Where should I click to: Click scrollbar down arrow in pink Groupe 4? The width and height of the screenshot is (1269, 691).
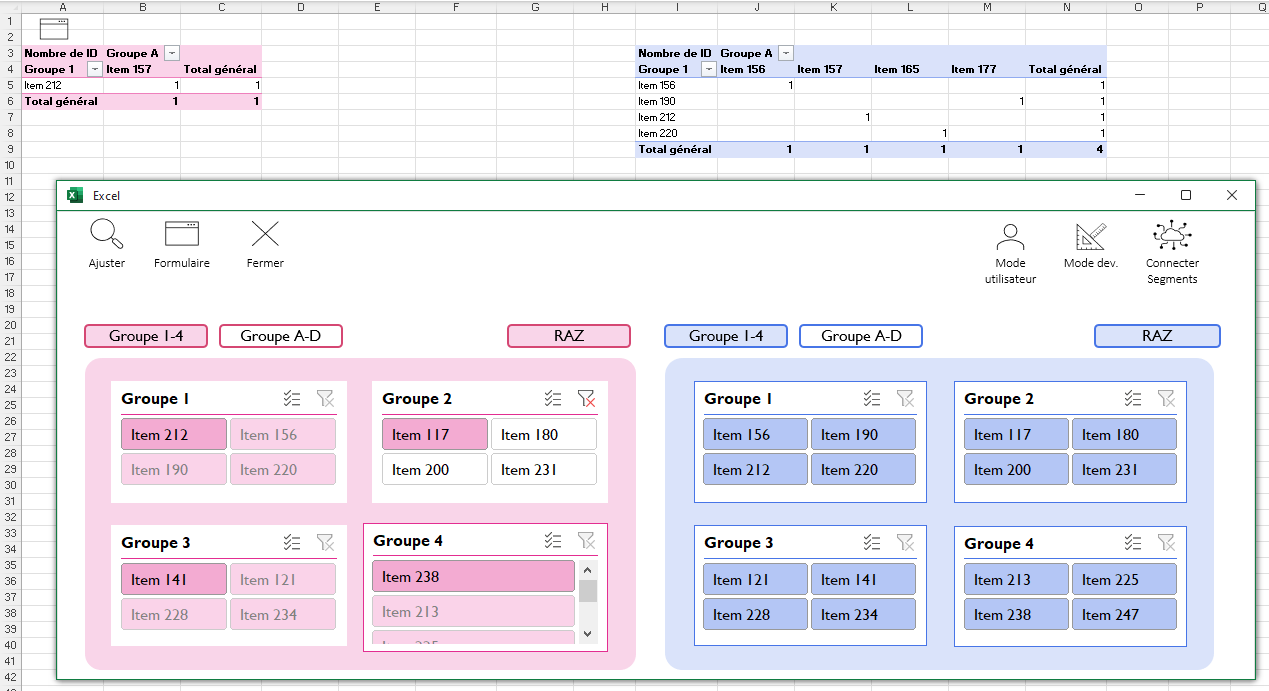[588, 633]
